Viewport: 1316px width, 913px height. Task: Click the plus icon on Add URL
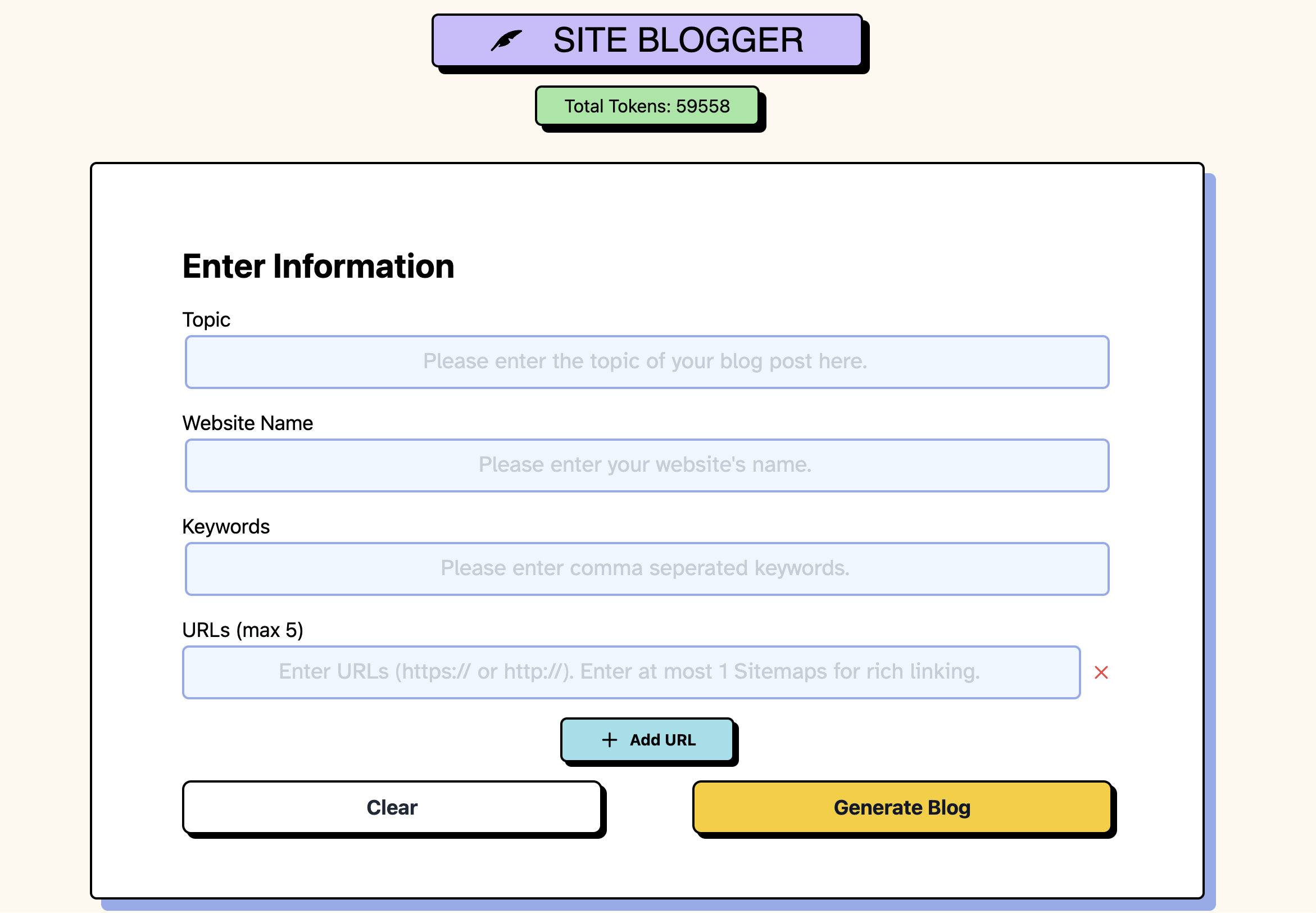(610, 740)
